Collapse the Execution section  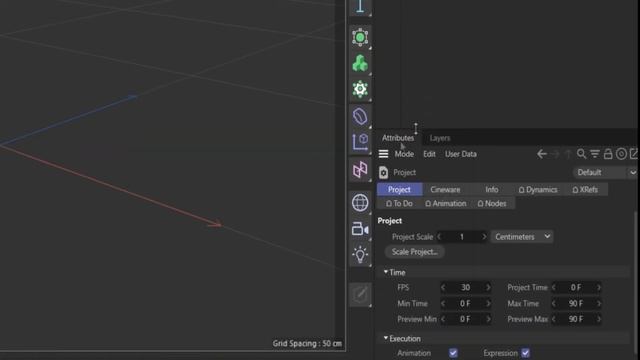(386, 338)
